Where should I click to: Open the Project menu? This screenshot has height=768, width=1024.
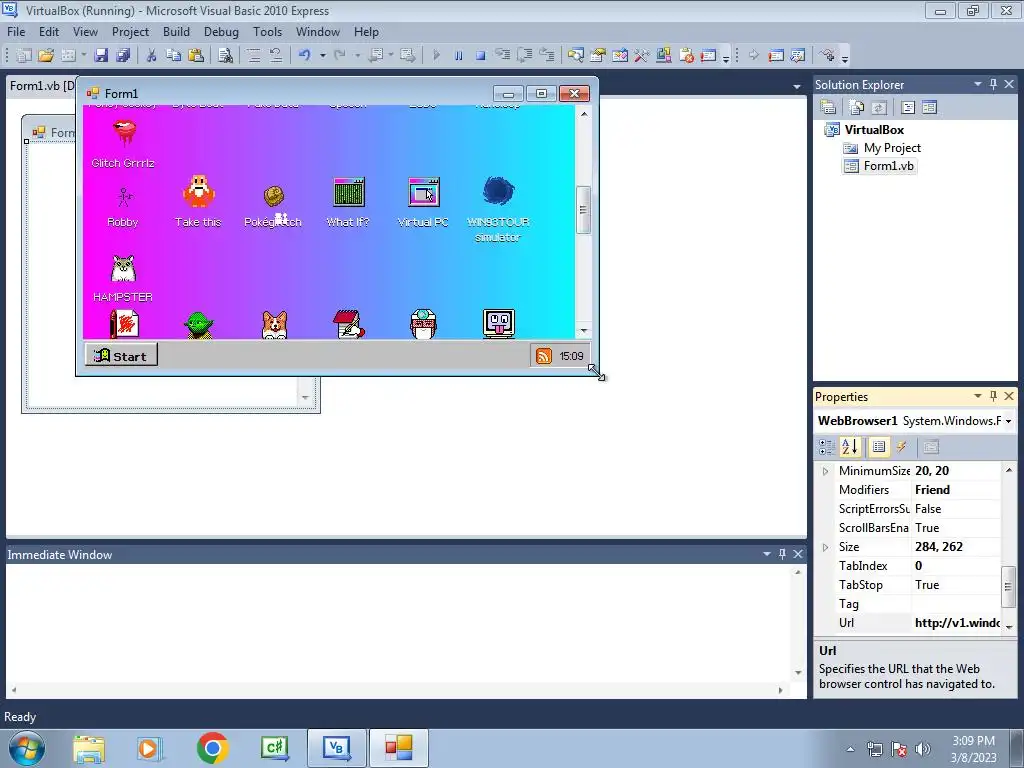click(x=130, y=31)
